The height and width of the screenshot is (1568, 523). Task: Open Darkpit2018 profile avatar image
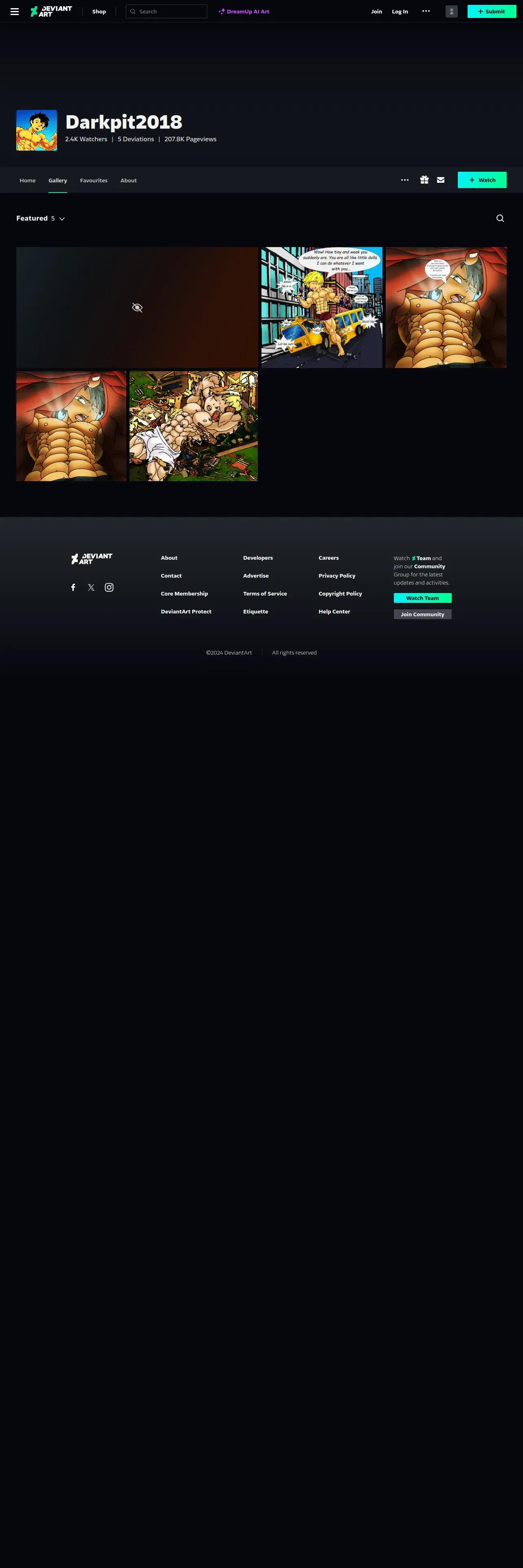pyautogui.click(x=37, y=130)
